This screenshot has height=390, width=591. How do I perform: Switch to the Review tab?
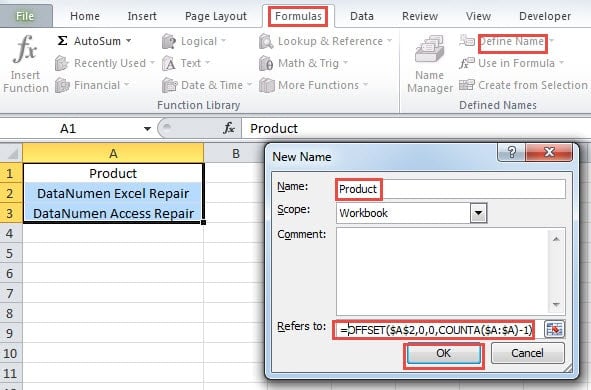[x=420, y=16]
